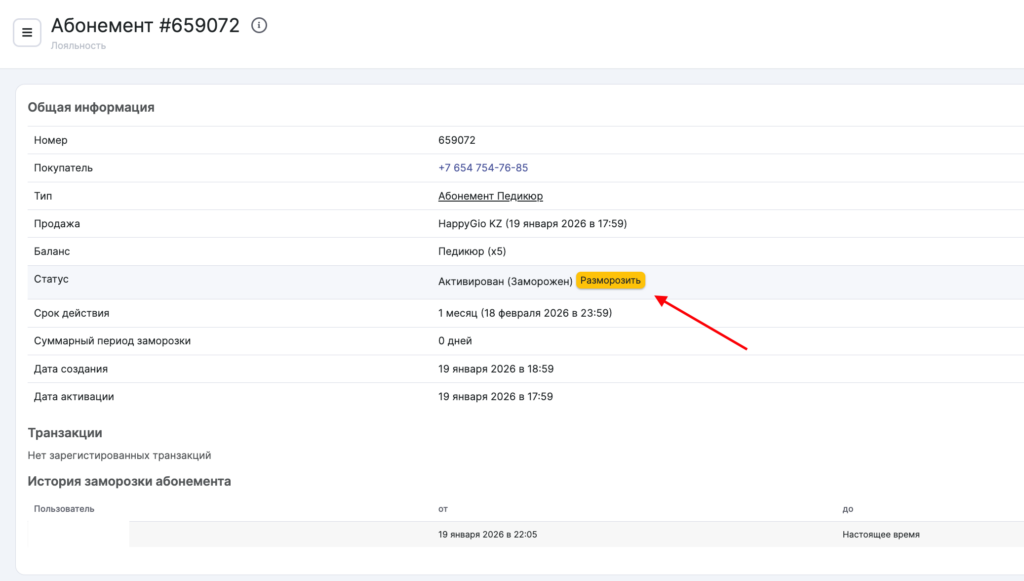
Task: Open buyer phone link +7 654 754-76-85
Action: point(483,168)
